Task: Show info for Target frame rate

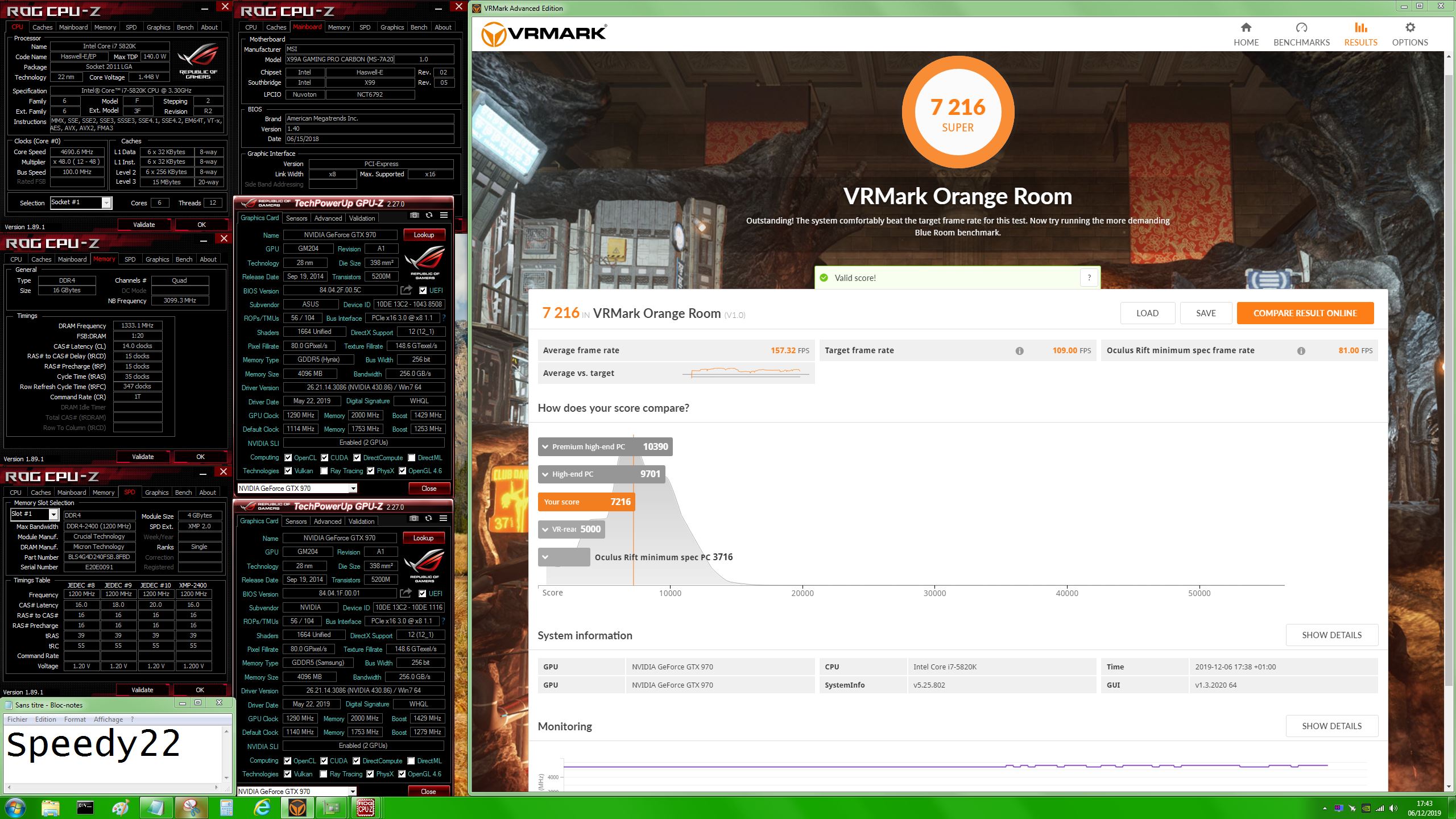Action: tap(1020, 351)
